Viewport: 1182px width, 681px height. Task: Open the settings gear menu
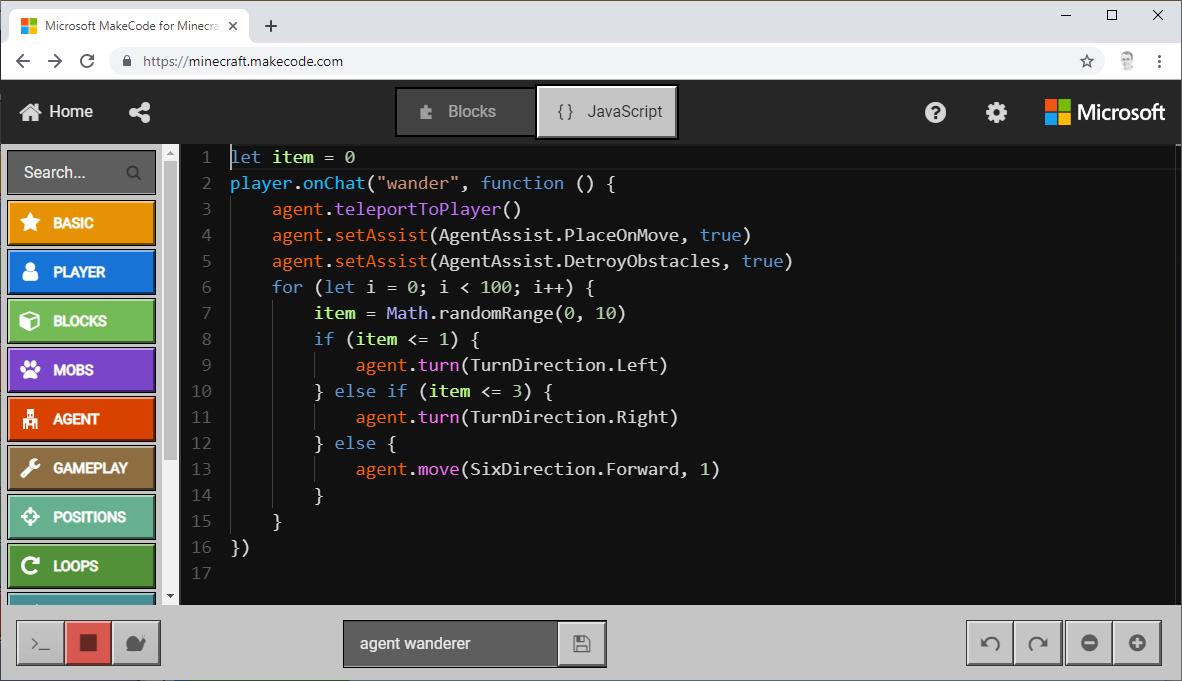click(997, 112)
